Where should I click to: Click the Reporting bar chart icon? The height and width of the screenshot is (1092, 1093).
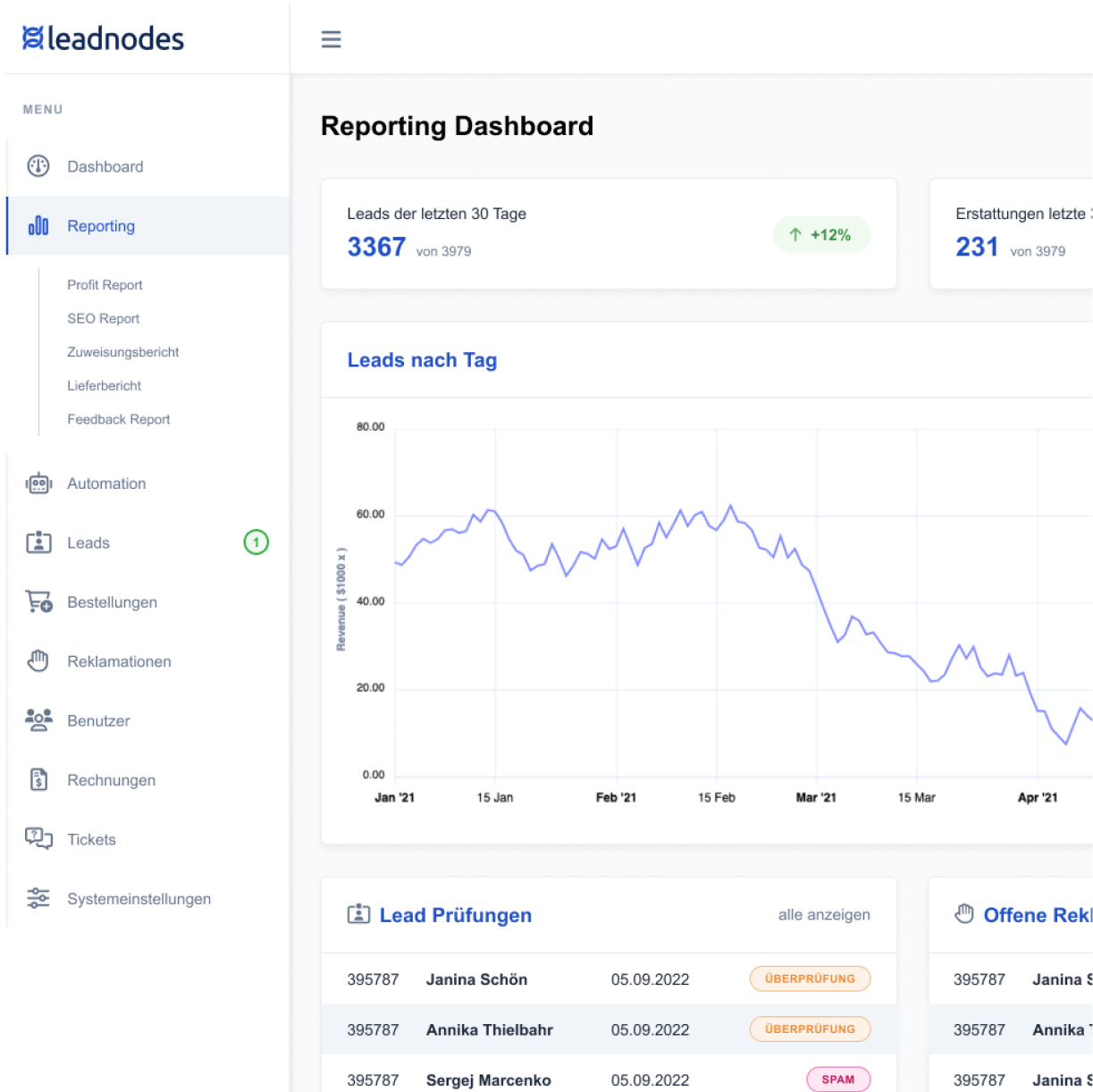(x=38, y=226)
